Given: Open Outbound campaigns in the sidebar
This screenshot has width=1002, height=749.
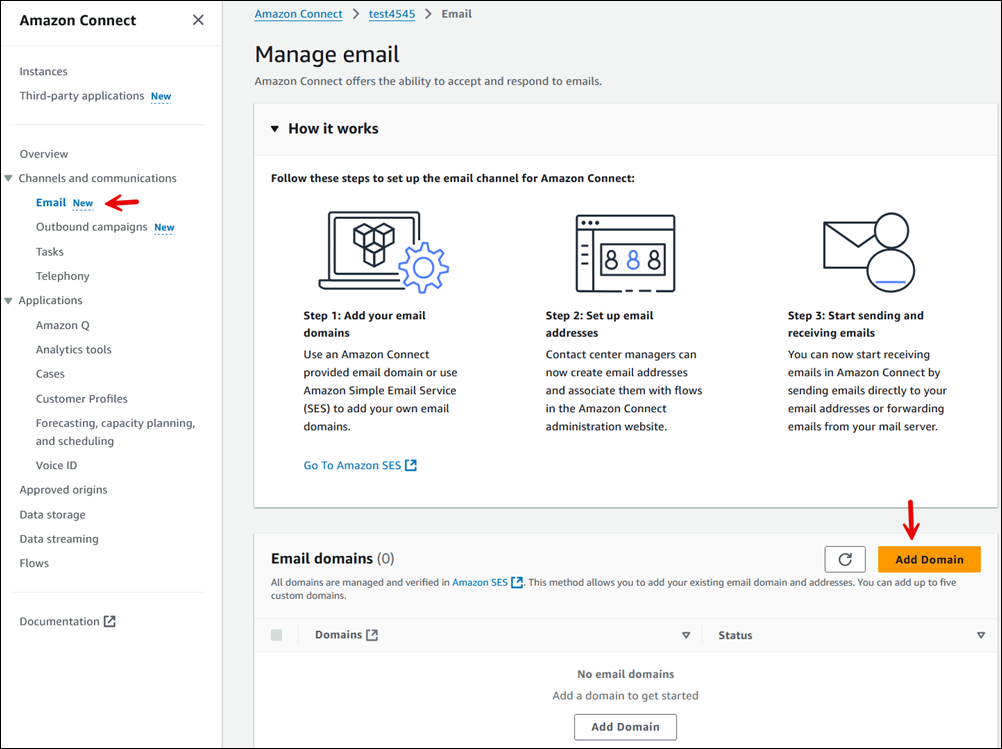Looking at the screenshot, I should (90, 226).
